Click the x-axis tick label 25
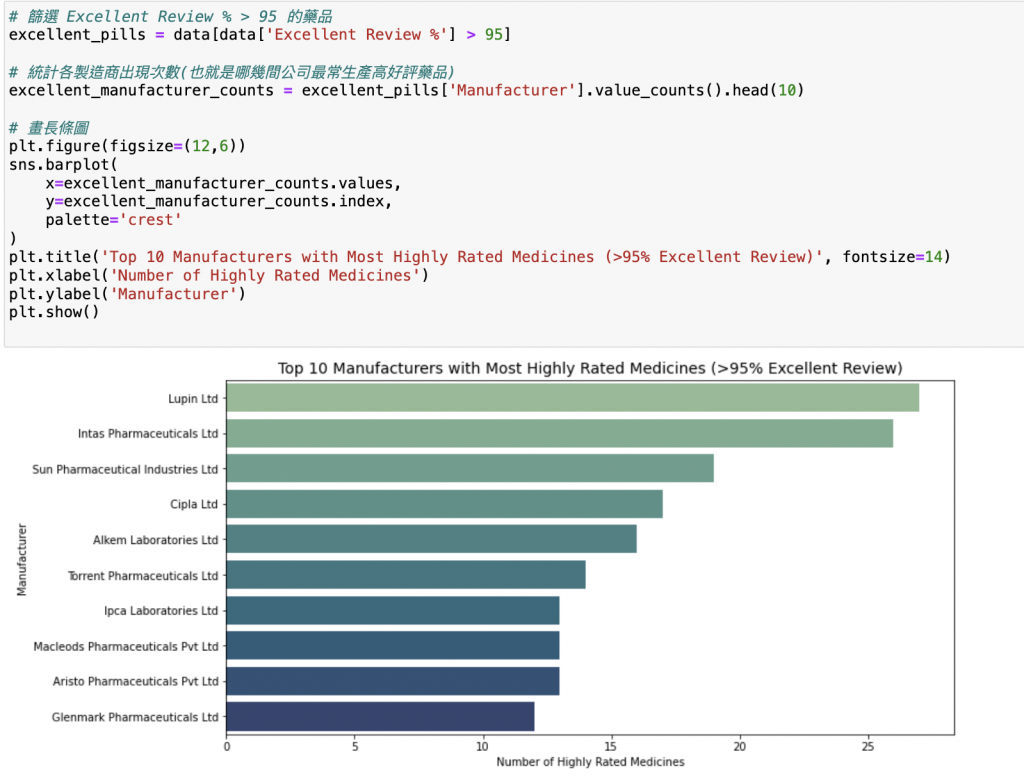 point(867,746)
